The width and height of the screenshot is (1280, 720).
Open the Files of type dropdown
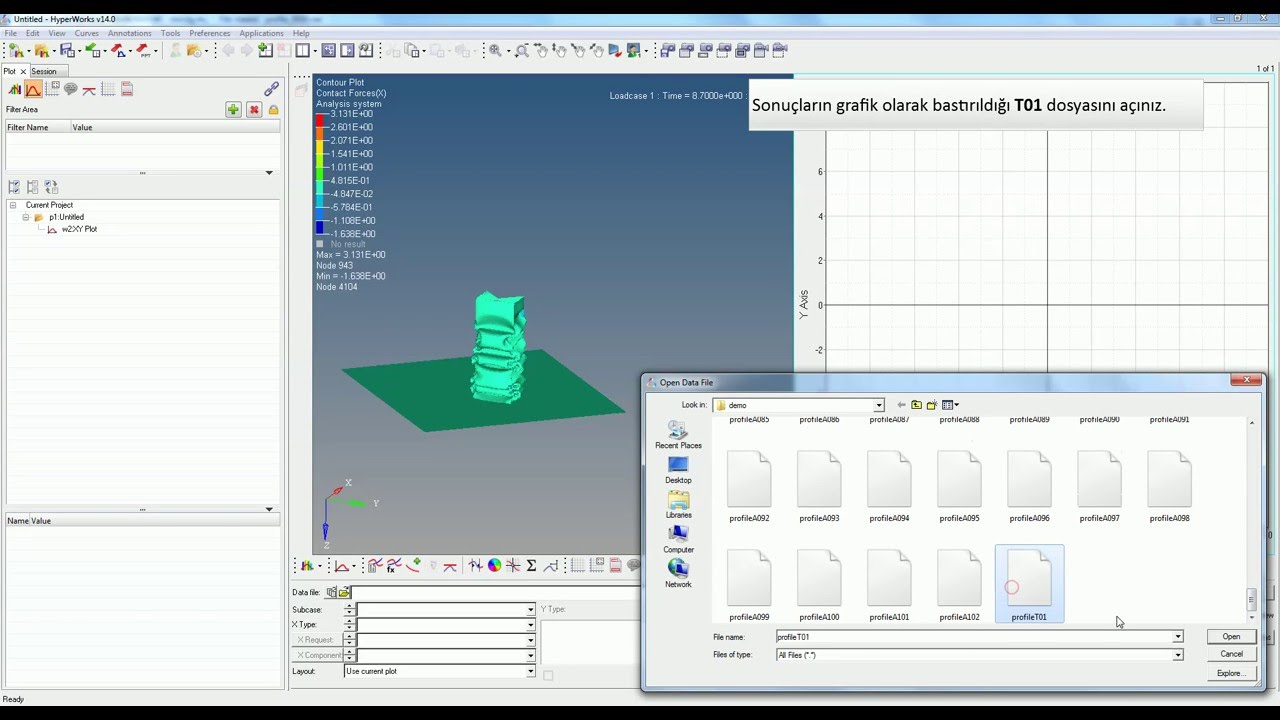[x=1178, y=655]
